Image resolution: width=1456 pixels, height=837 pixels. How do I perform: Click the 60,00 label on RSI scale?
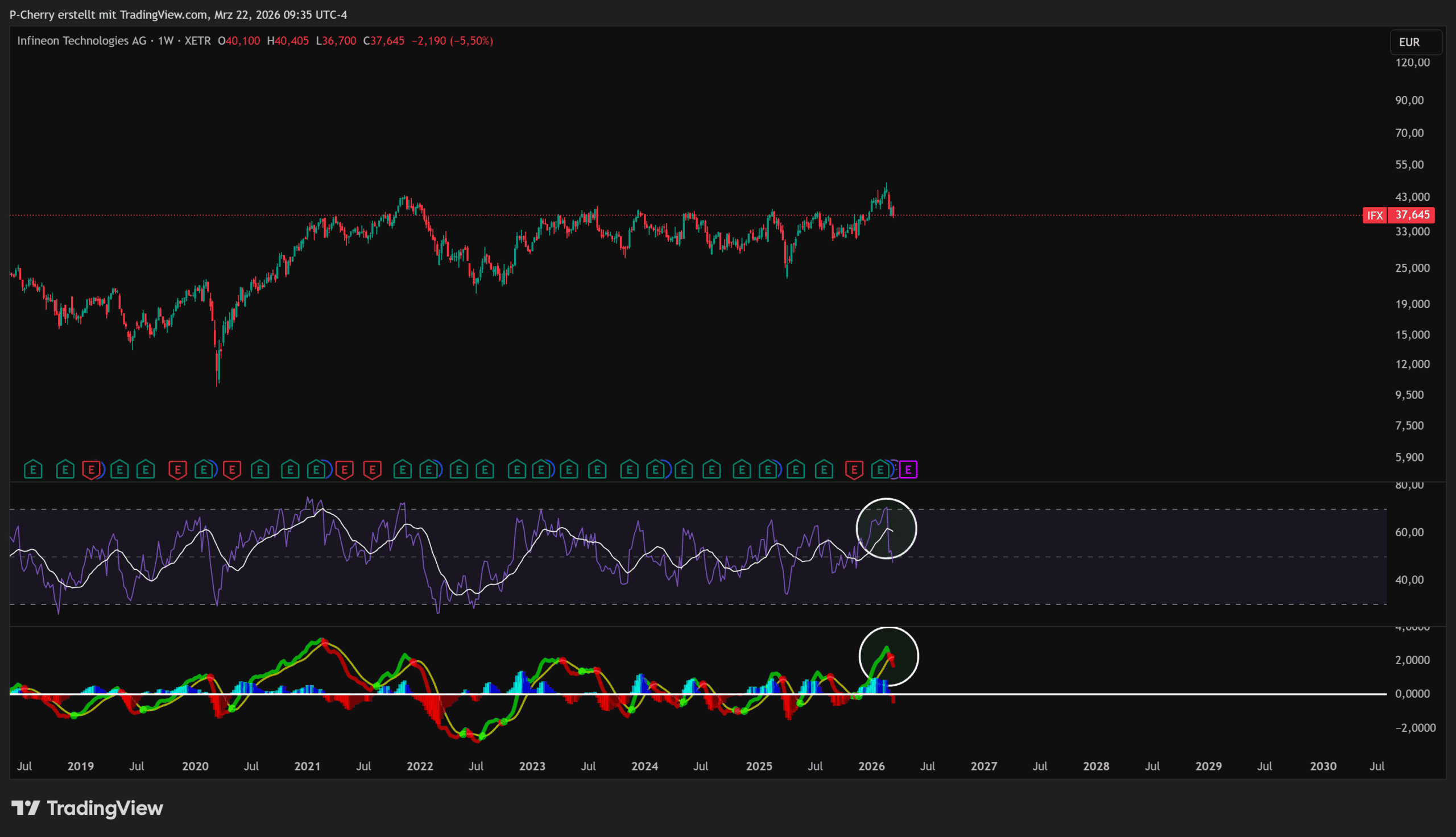pos(1409,532)
